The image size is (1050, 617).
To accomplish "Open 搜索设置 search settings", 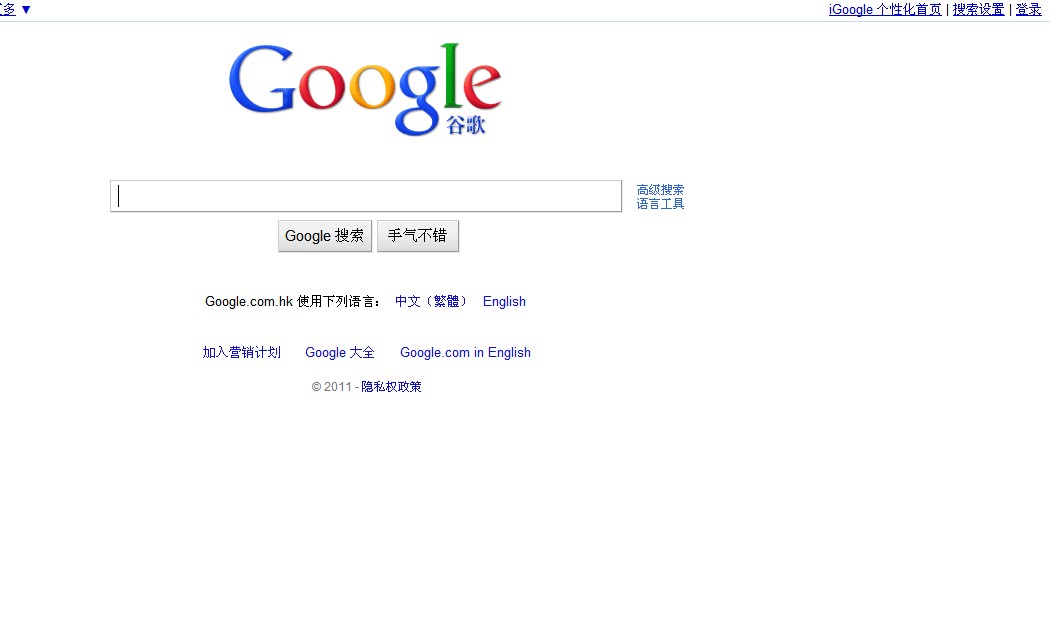I will [x=978, y=9].
